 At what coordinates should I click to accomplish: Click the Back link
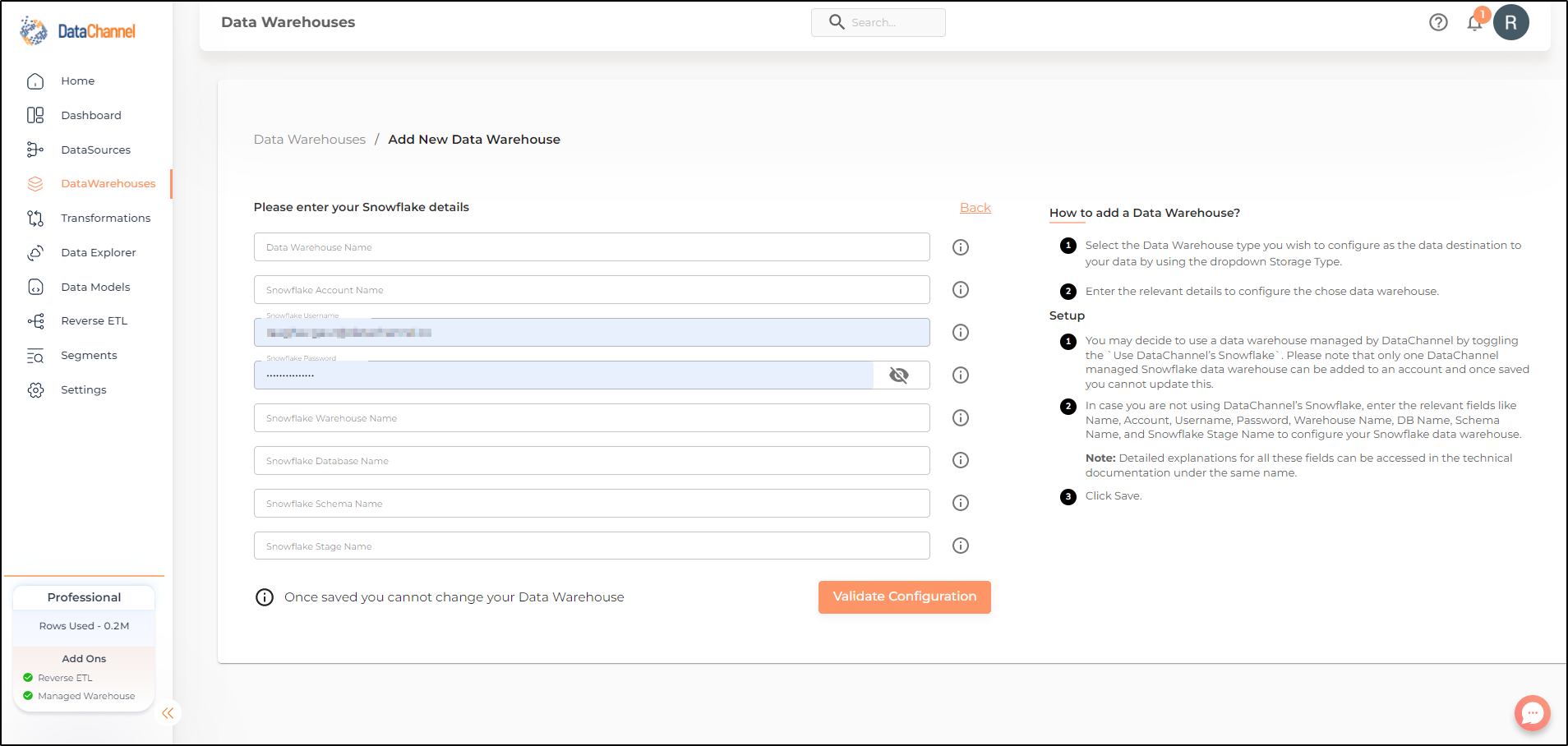pos(975,208)
